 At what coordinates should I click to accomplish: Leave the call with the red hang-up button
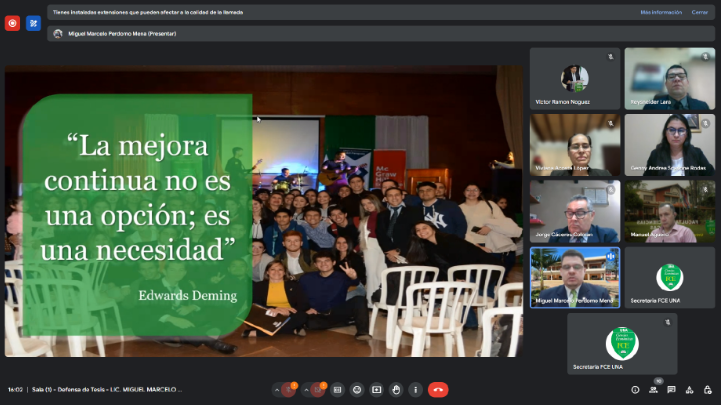coord(438,390)
